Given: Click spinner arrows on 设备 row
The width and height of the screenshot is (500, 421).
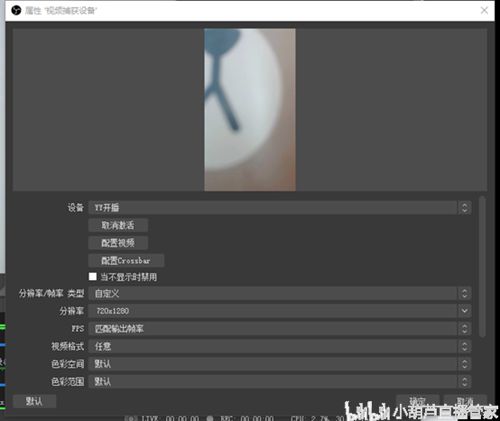Looking at the screenshot, I should 464,208.
